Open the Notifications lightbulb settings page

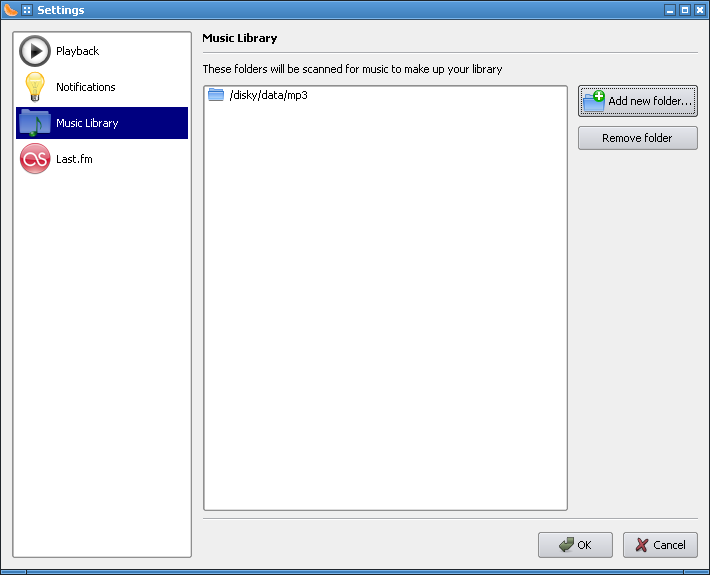pyautogui.click(x=102, y=87)
